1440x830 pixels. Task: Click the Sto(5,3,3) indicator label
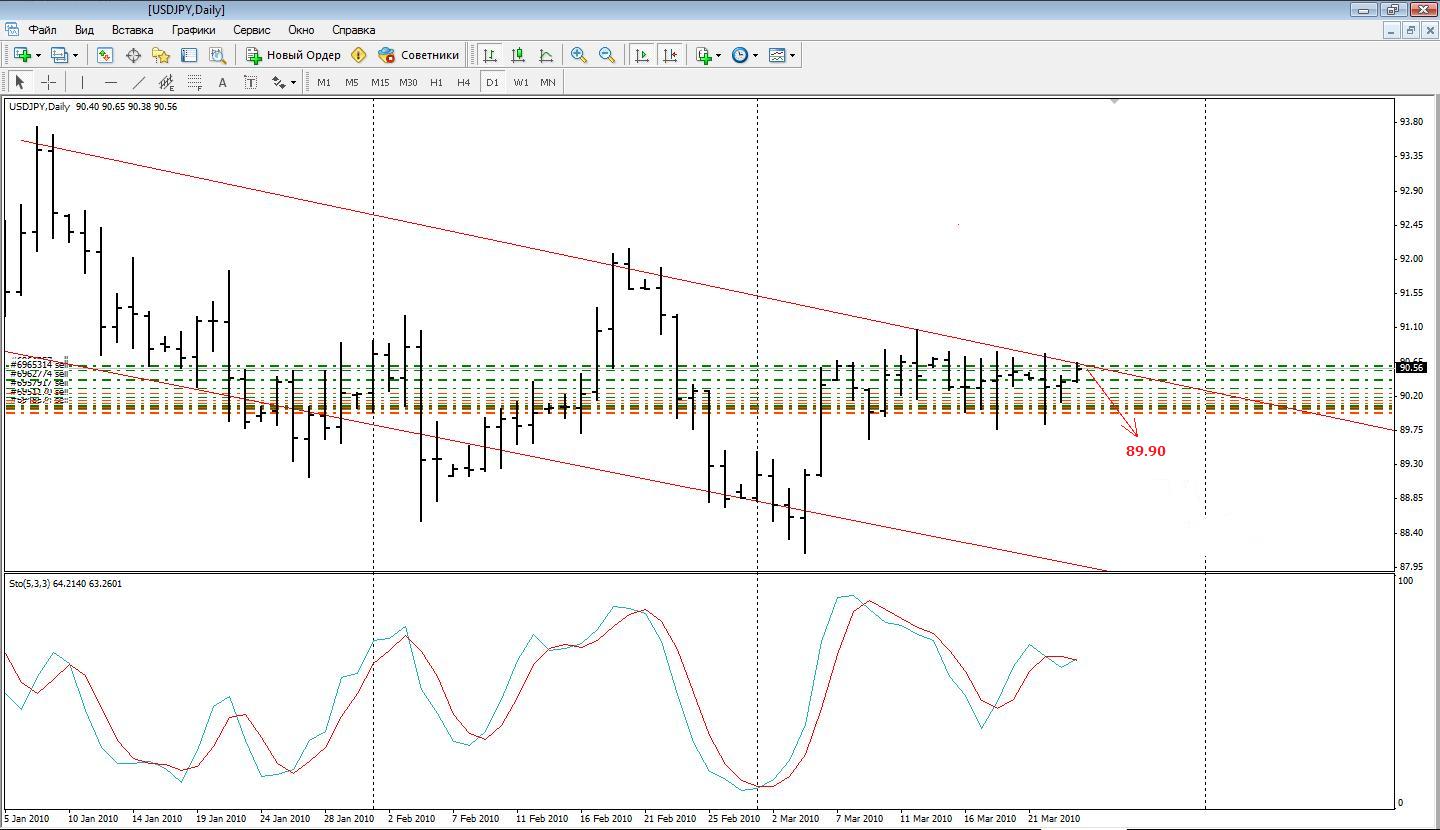click(65, 583)
